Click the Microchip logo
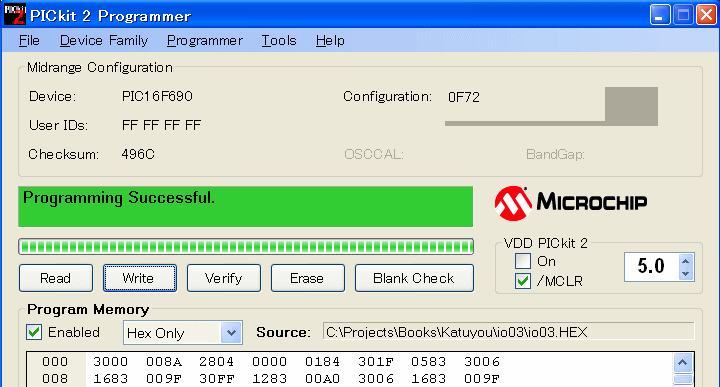This screenshot has height=387, width=720. [x=571, y=203]
